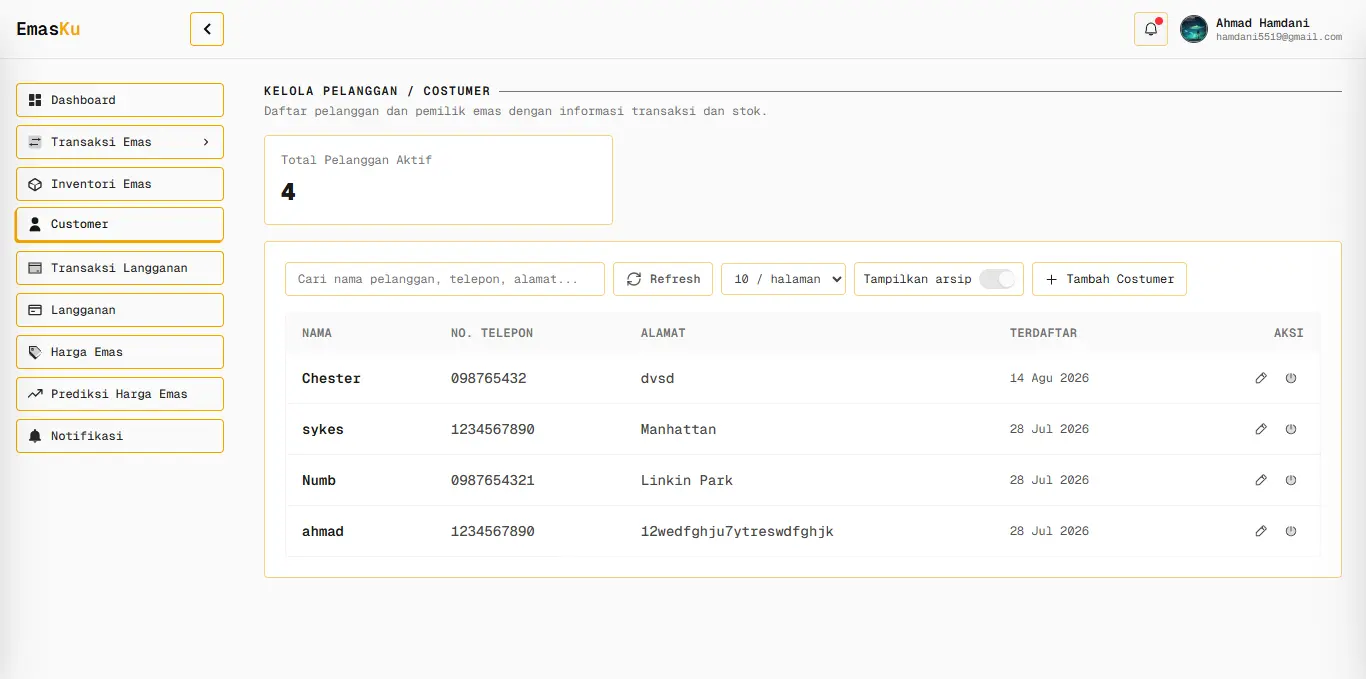
Task: Click the email hamdani5519@gmail.com
Action: pyautogui.click(x=1279, y=37)
